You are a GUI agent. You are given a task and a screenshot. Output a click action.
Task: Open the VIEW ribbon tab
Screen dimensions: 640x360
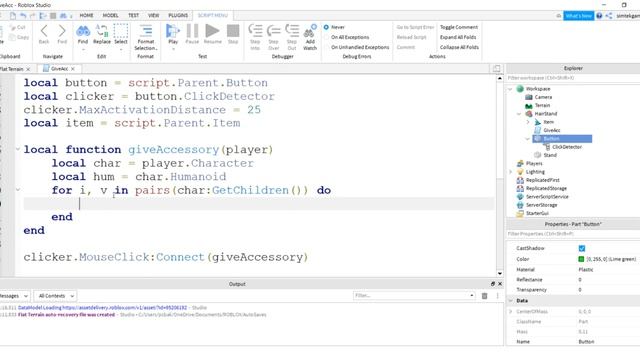pyautogui.click(x=153, y=16)
